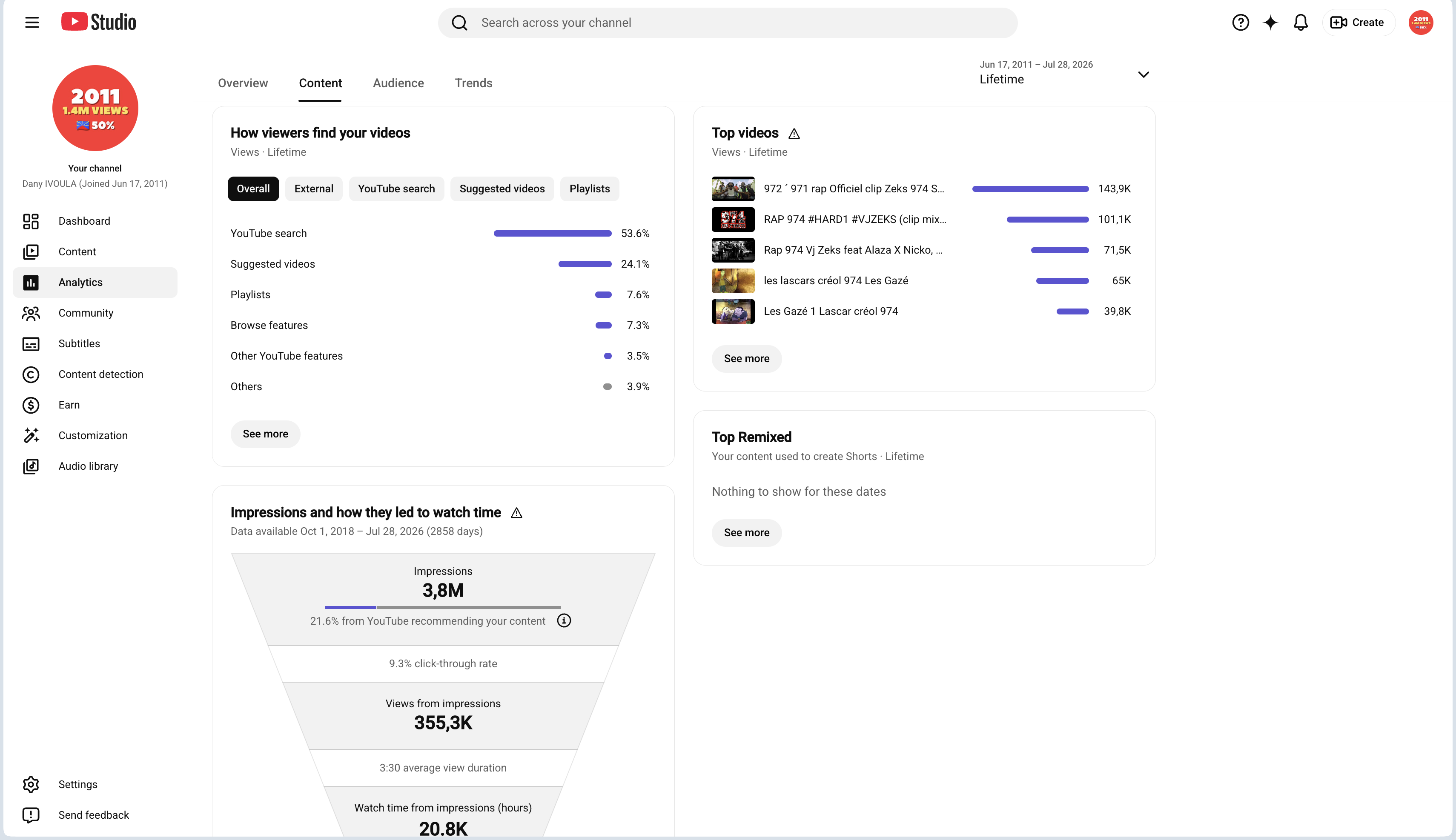Open thumbnail of 972 971 rap video

[733, 189]
